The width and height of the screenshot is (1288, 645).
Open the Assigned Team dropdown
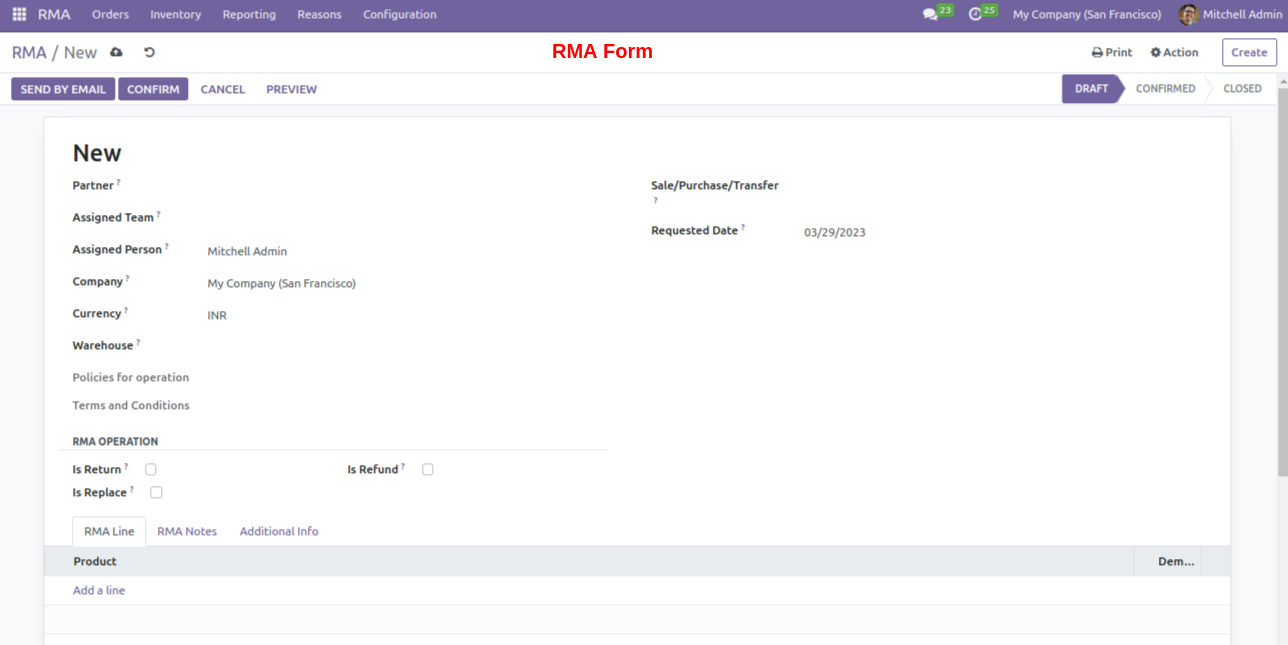pos(400,218)
